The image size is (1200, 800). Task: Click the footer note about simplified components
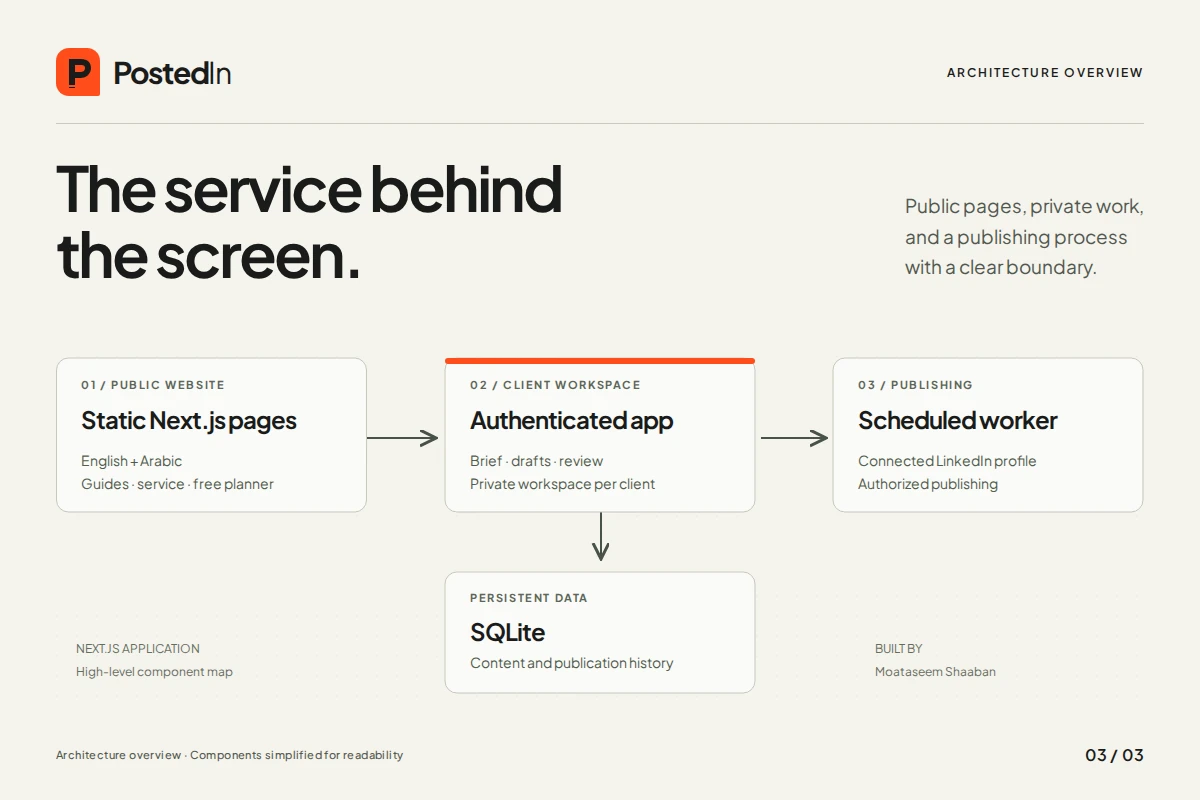(230, 755)
